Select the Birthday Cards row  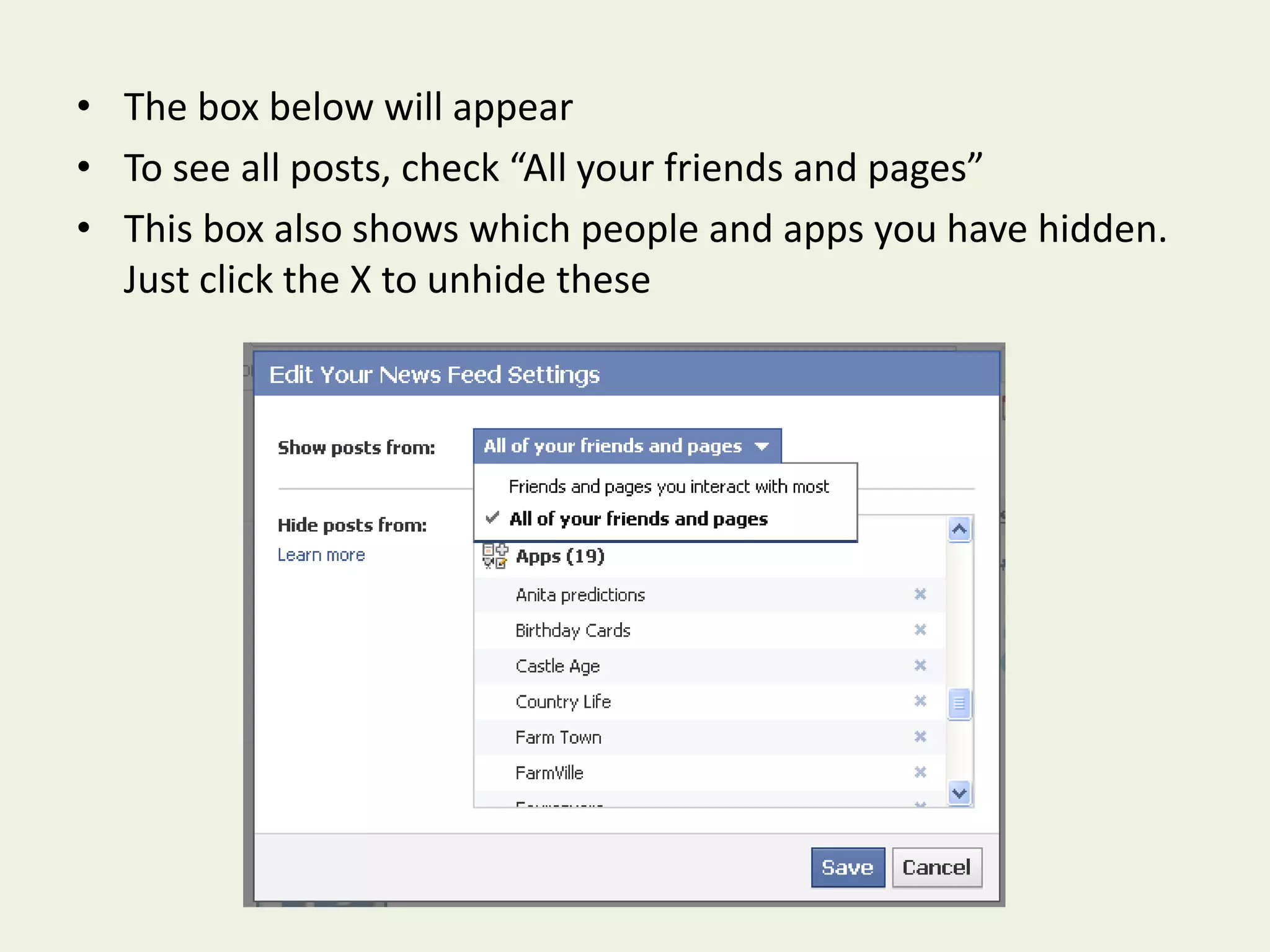click(x=710, y=630)
